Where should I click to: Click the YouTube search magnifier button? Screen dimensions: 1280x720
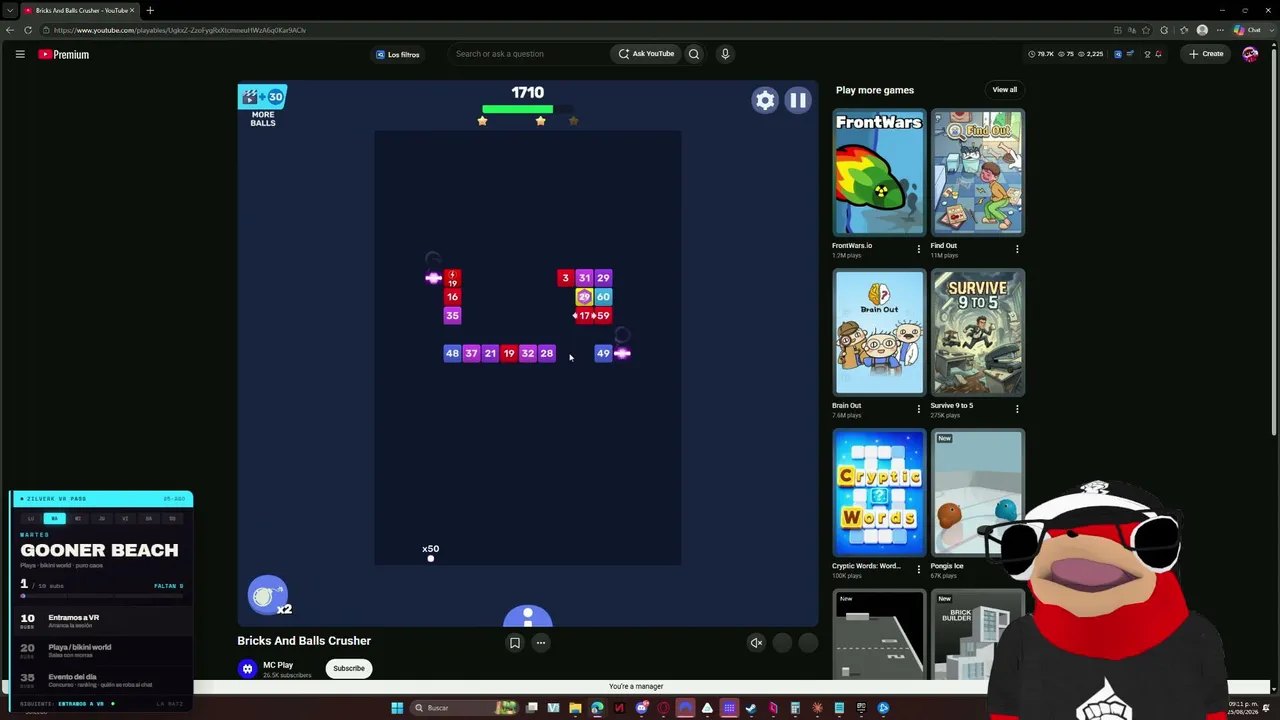tap(694, 54)
